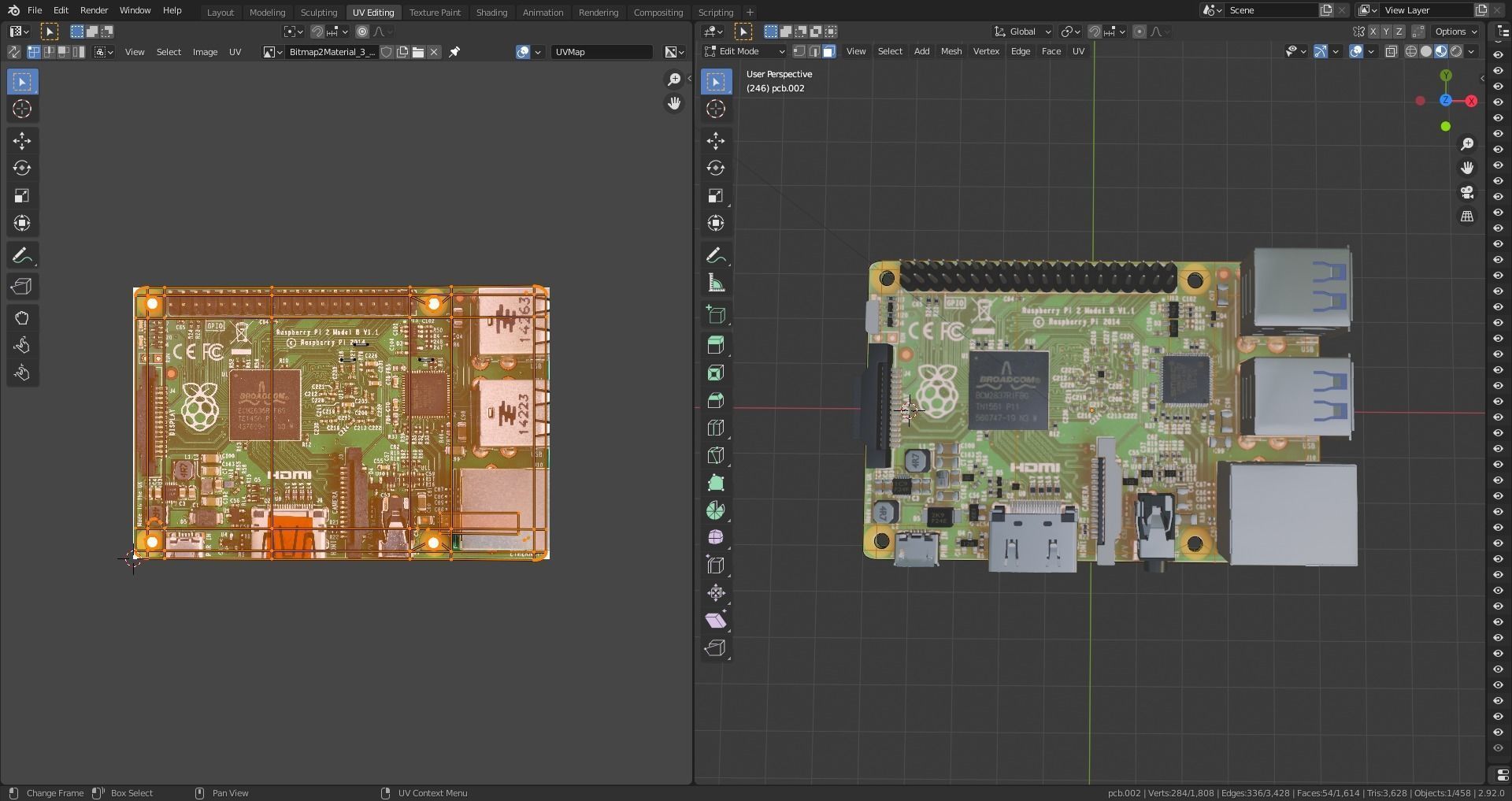Toggle snapping magnet in UV editor header
1512x801 pixels.
click(317, 32)
